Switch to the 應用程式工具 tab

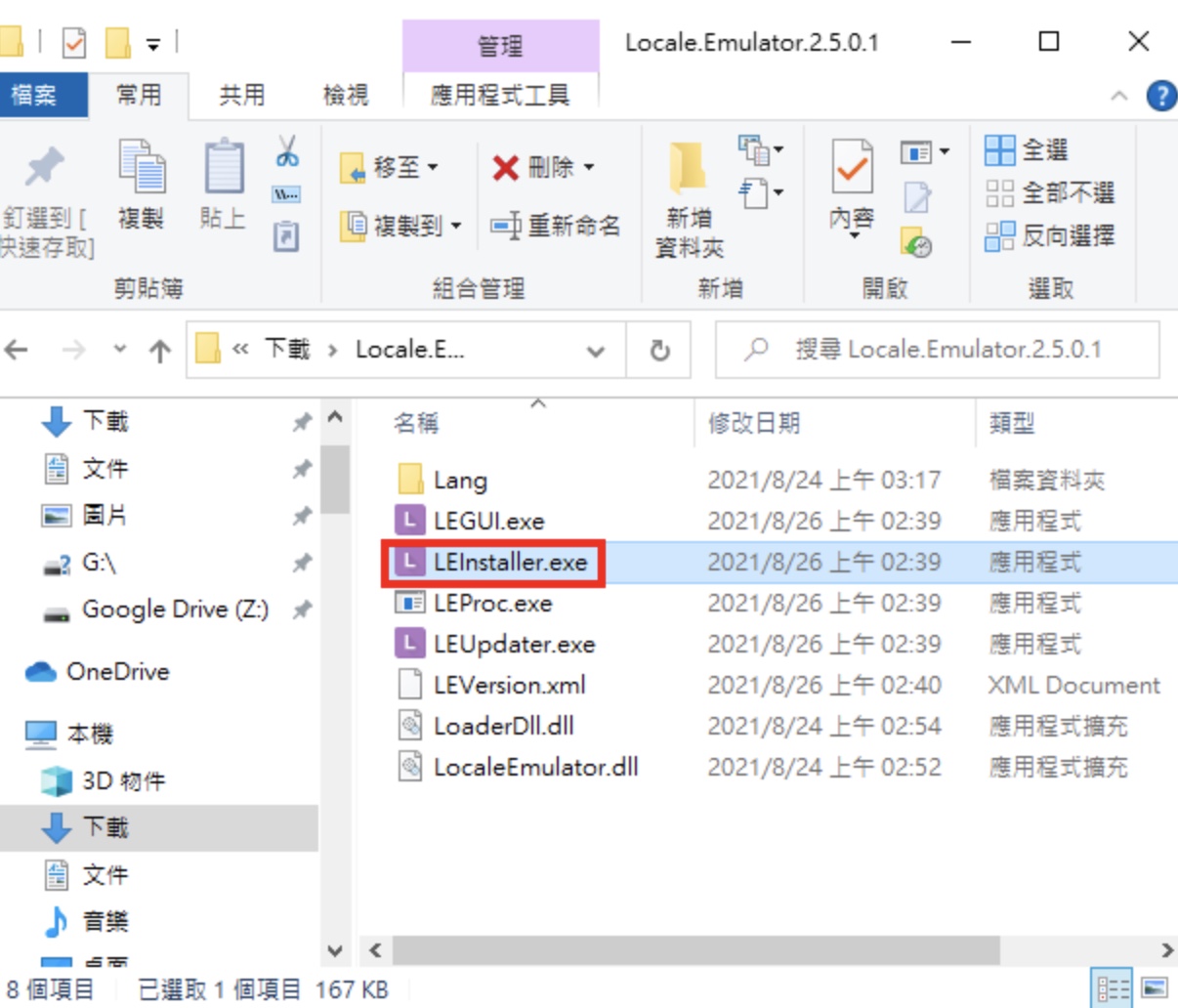point(500,95)
